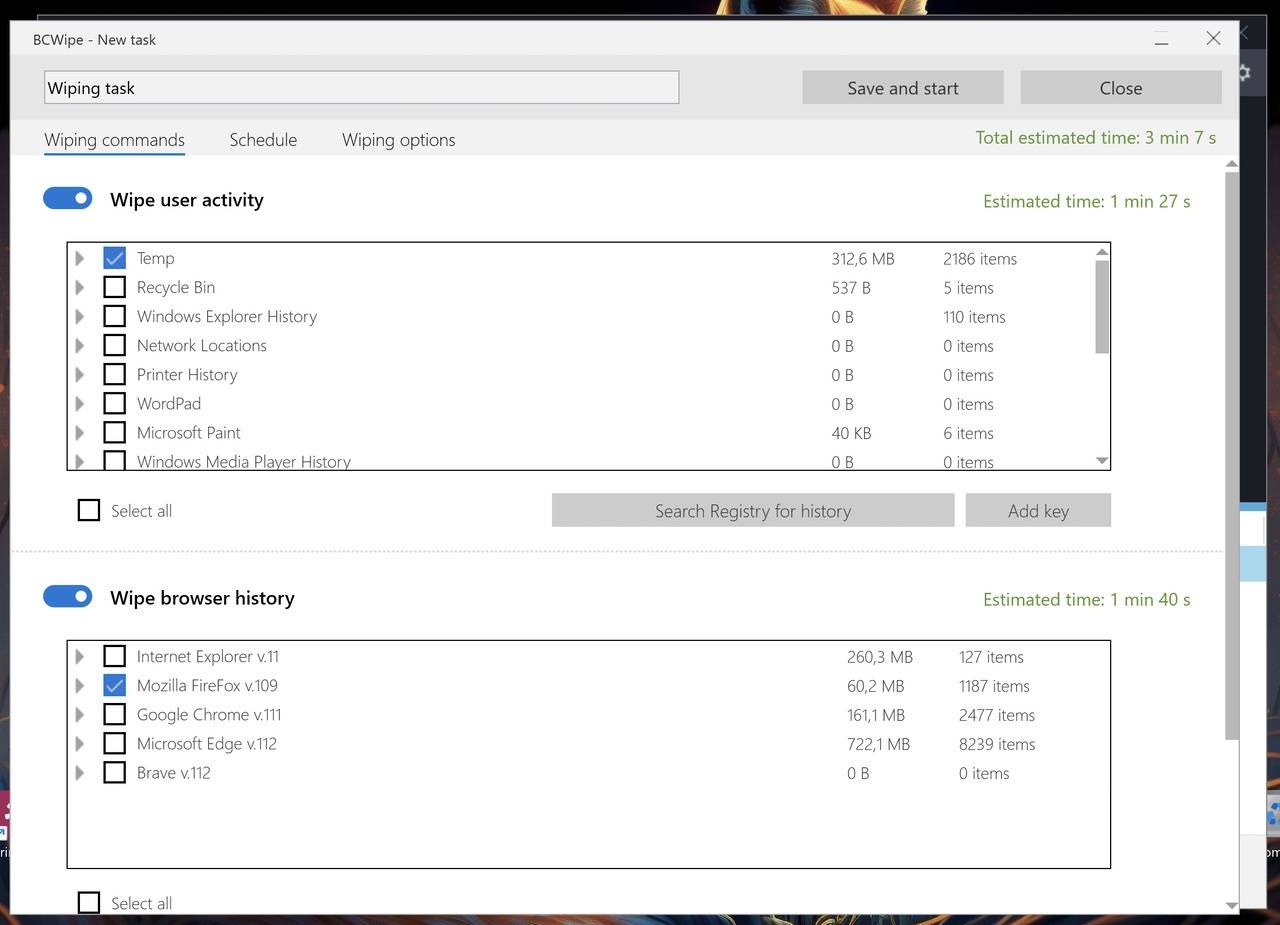Click the 537 B size value
This screenshot has height=925, width=1280.
(851, 287)
